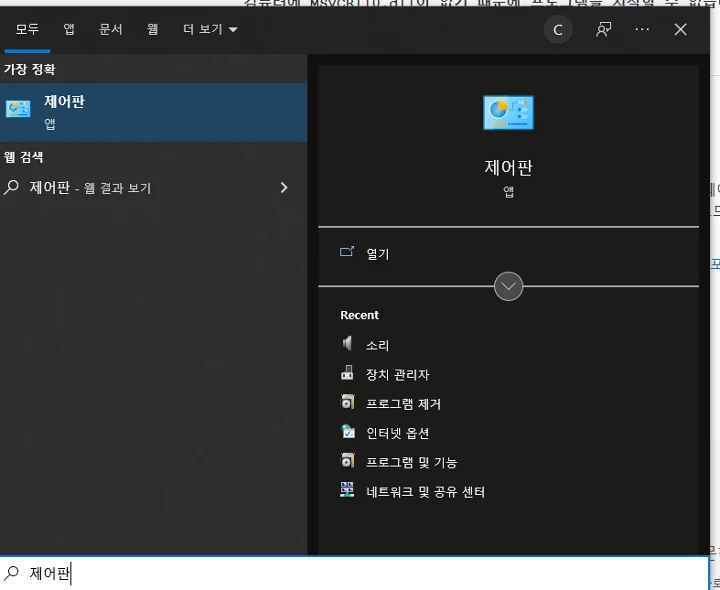Screen dimensions: 720x590
Task: Click the open-window icon beside 열기
Action: (347, 252)
